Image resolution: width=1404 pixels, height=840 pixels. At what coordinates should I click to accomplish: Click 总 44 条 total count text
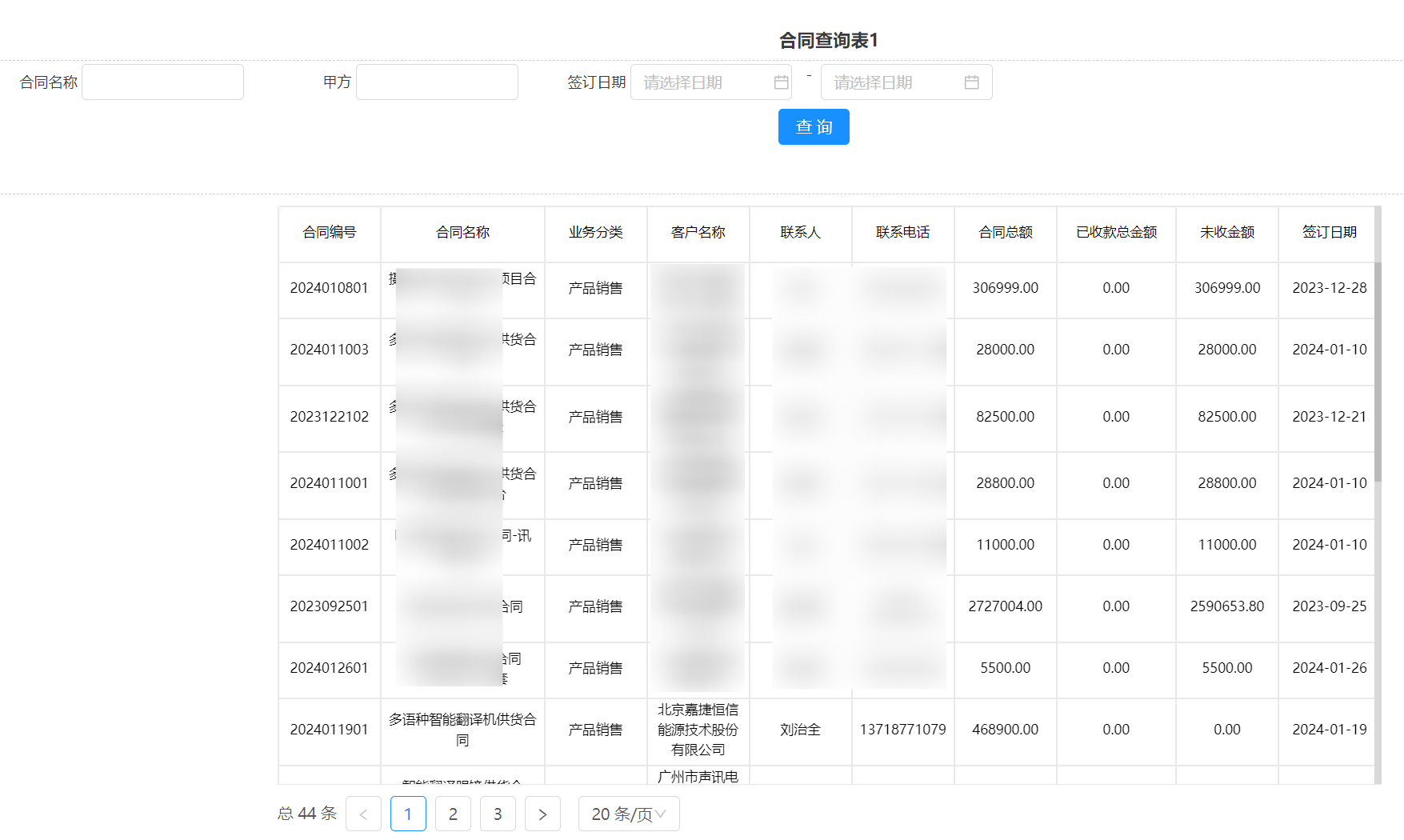(307, 814)
